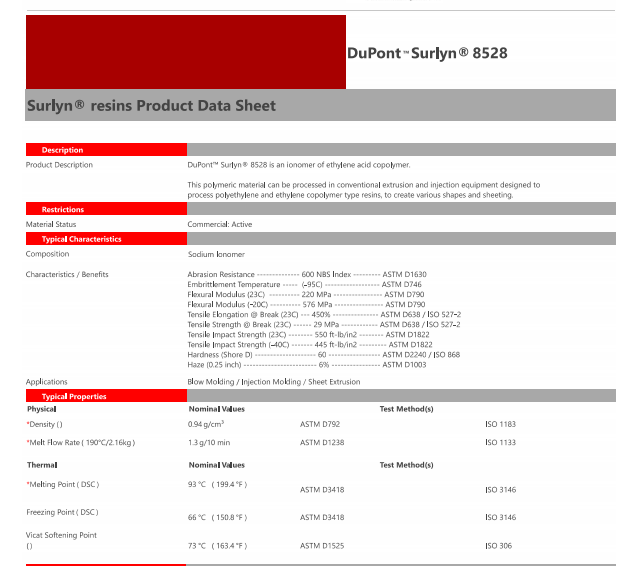The width and height of the screenshot is (627, 566).
Task: Click the Product Description label
Action: coord(59,165)
